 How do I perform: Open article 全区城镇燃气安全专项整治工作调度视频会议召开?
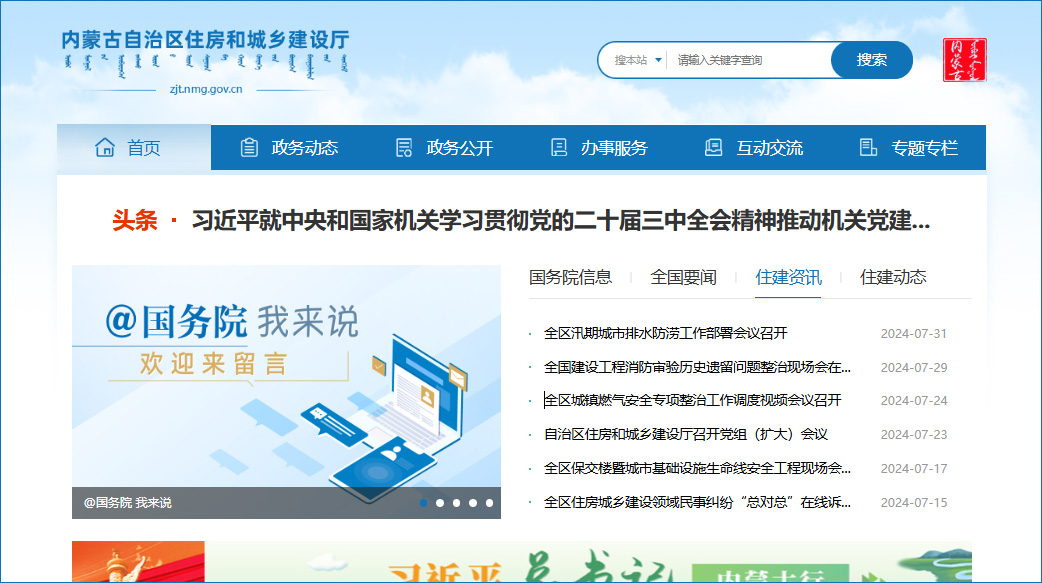[692, 400]
